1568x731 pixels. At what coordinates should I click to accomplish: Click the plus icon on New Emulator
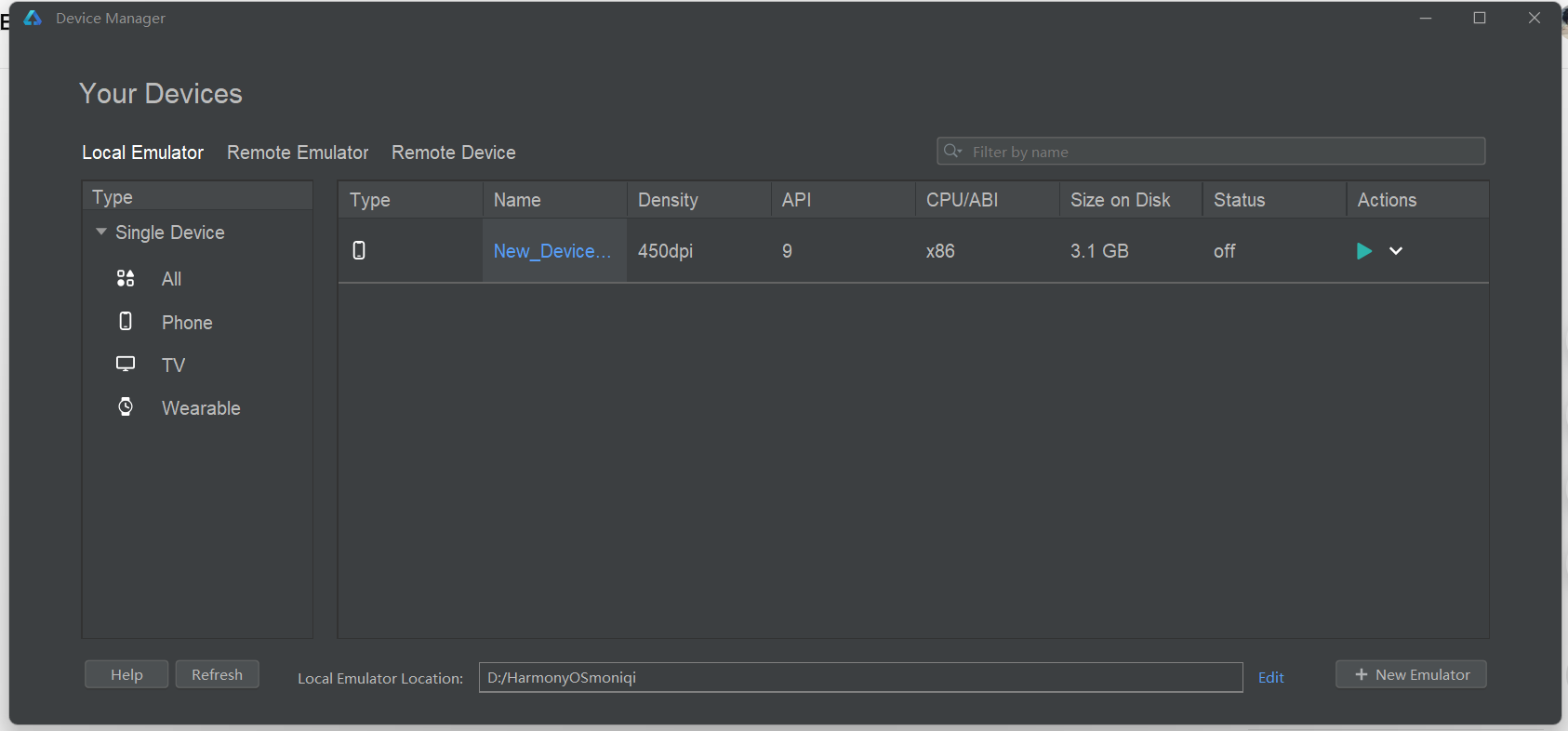[x=1362, y=674]
